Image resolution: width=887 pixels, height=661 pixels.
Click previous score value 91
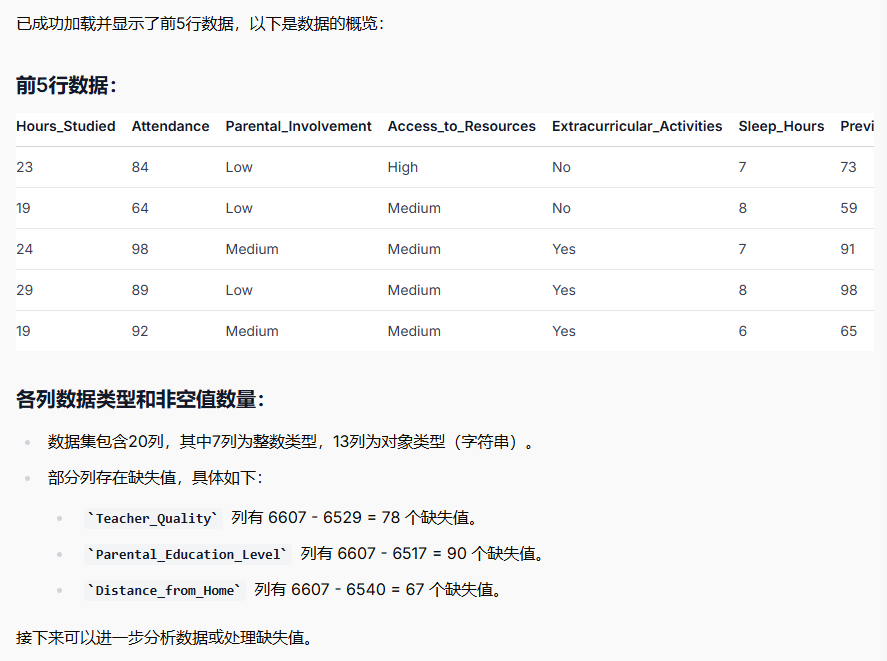pos(847,249)
